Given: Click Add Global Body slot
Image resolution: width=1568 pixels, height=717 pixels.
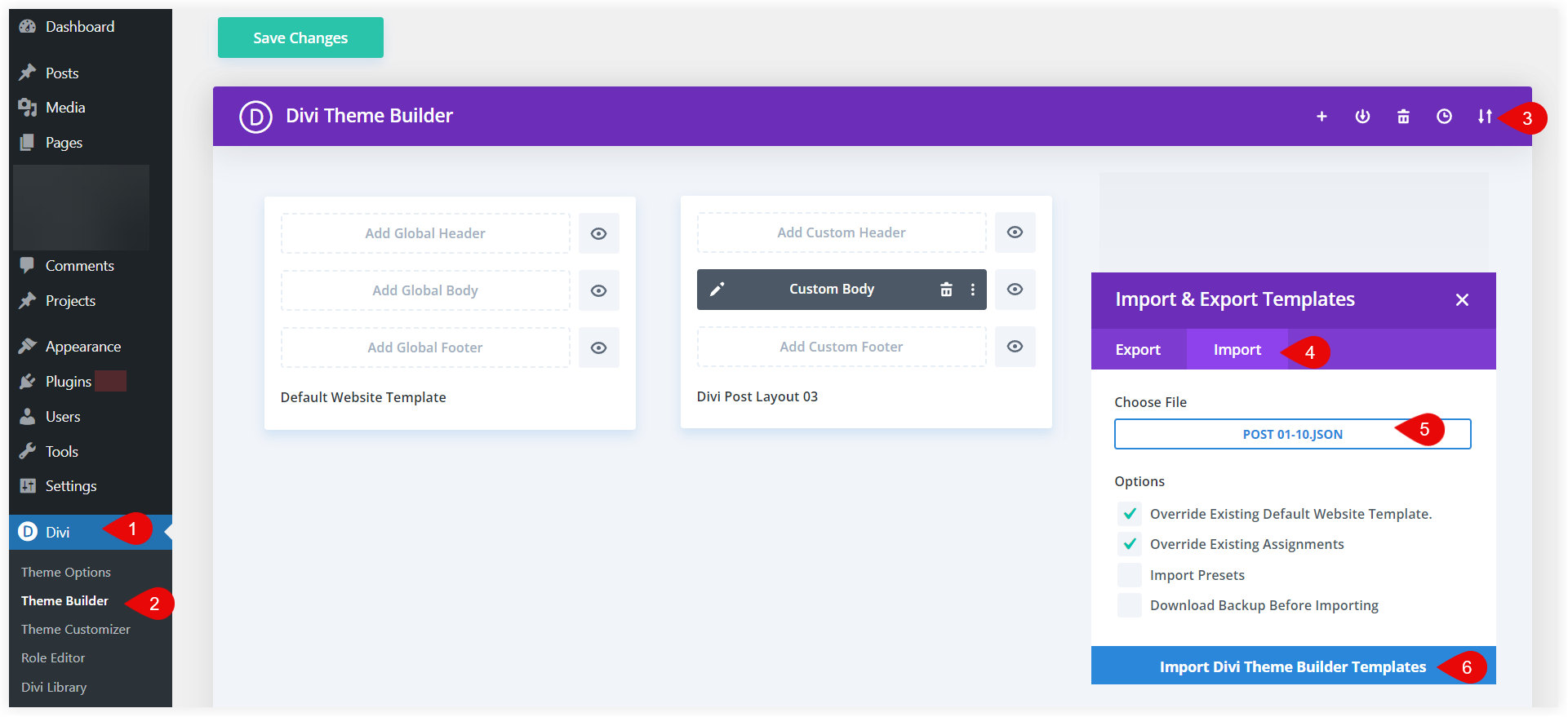Looking at the screenshot, I should pyautogui.click(x=425, y=290).
